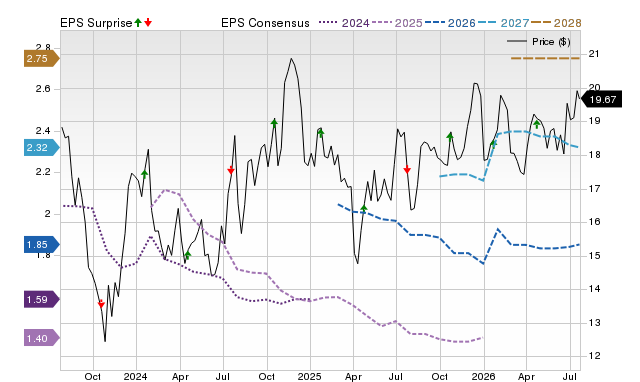Click the 21 price axis label
Viewport: 640px width, 382px height.
[594, 54]
